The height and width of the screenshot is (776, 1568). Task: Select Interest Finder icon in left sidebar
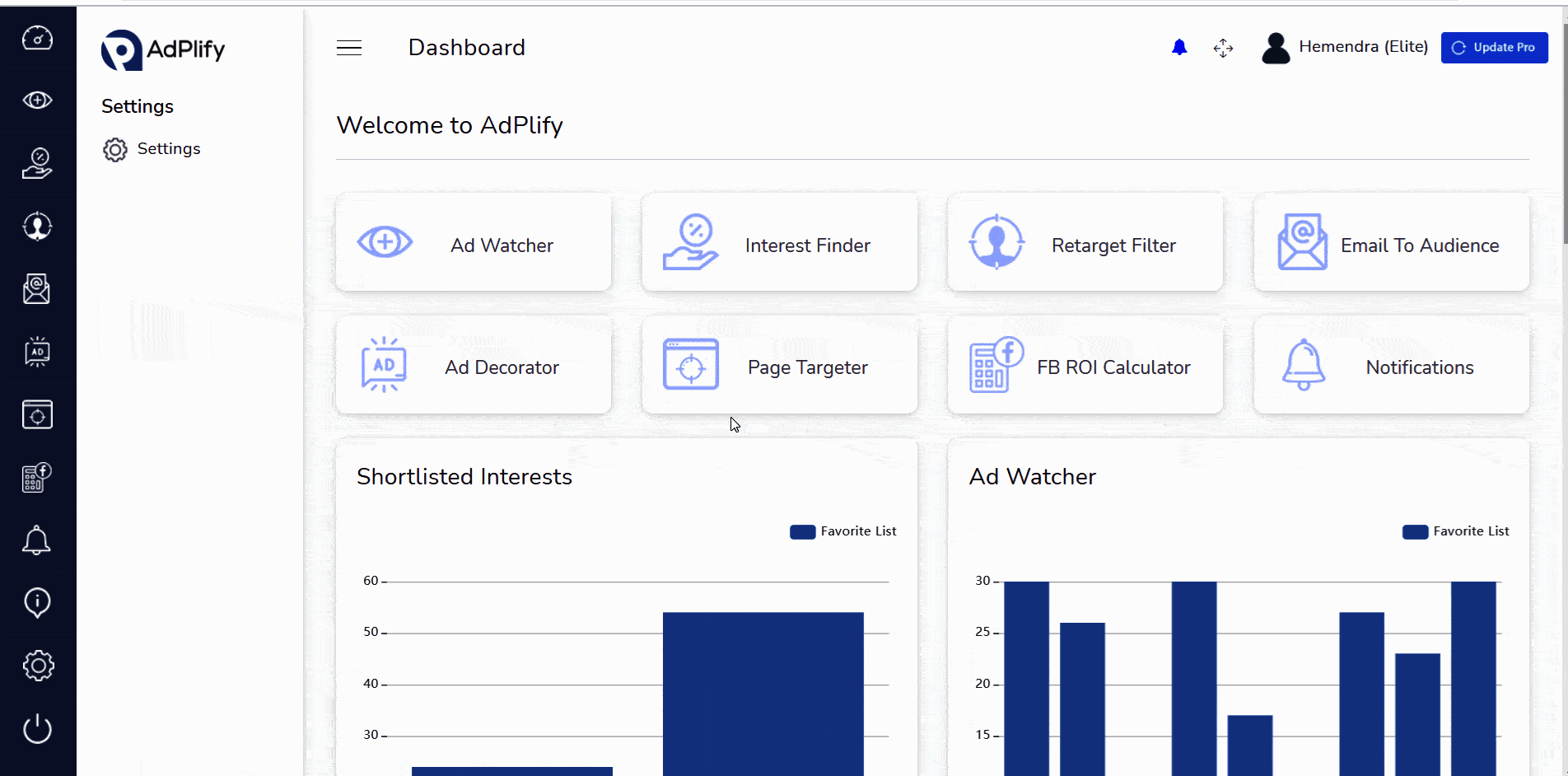(x=37, y=163)
